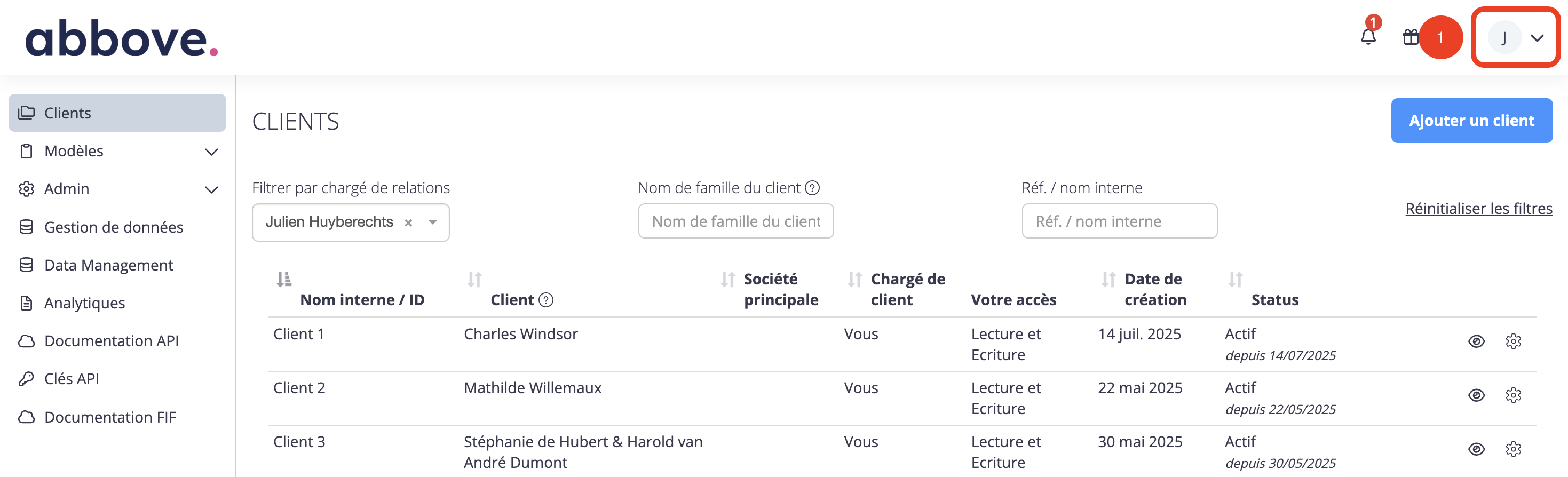Click the Ajouter un client button
Image resolution: width=1568 pixels, height=477 pixels.
[x=1471, y=121]
